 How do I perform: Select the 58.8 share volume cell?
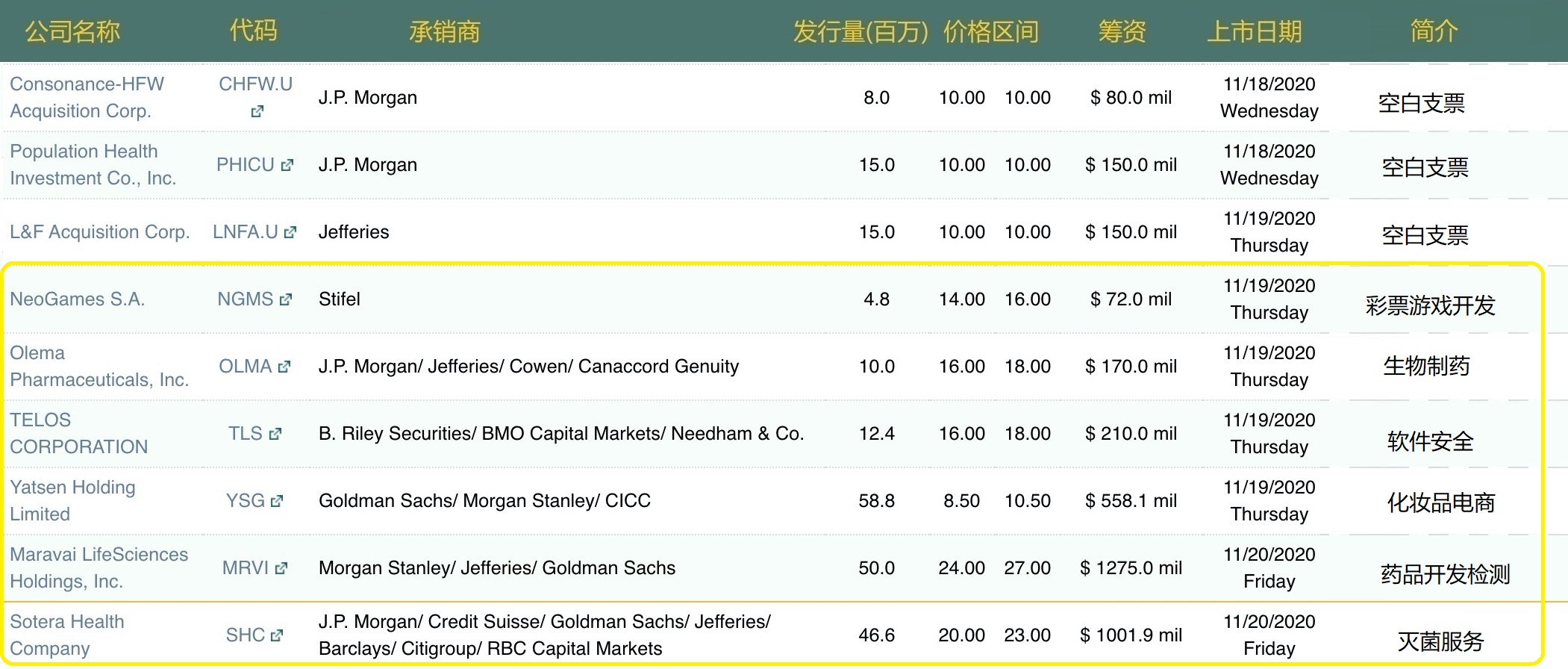[876, 501]
